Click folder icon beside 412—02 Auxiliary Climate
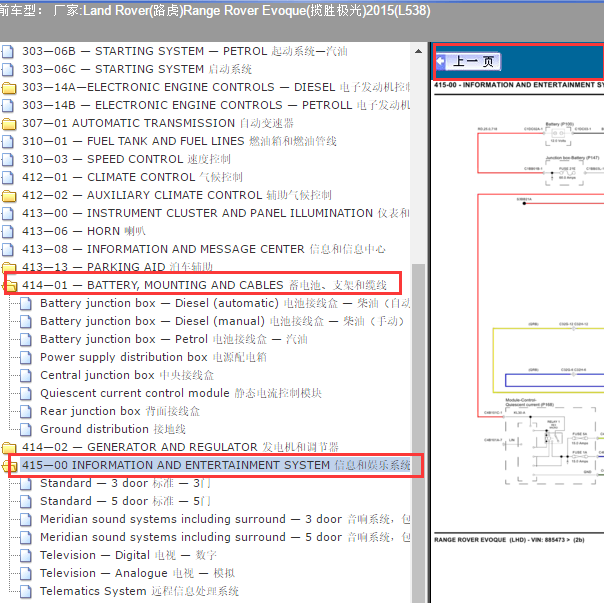 click(9, 196)
